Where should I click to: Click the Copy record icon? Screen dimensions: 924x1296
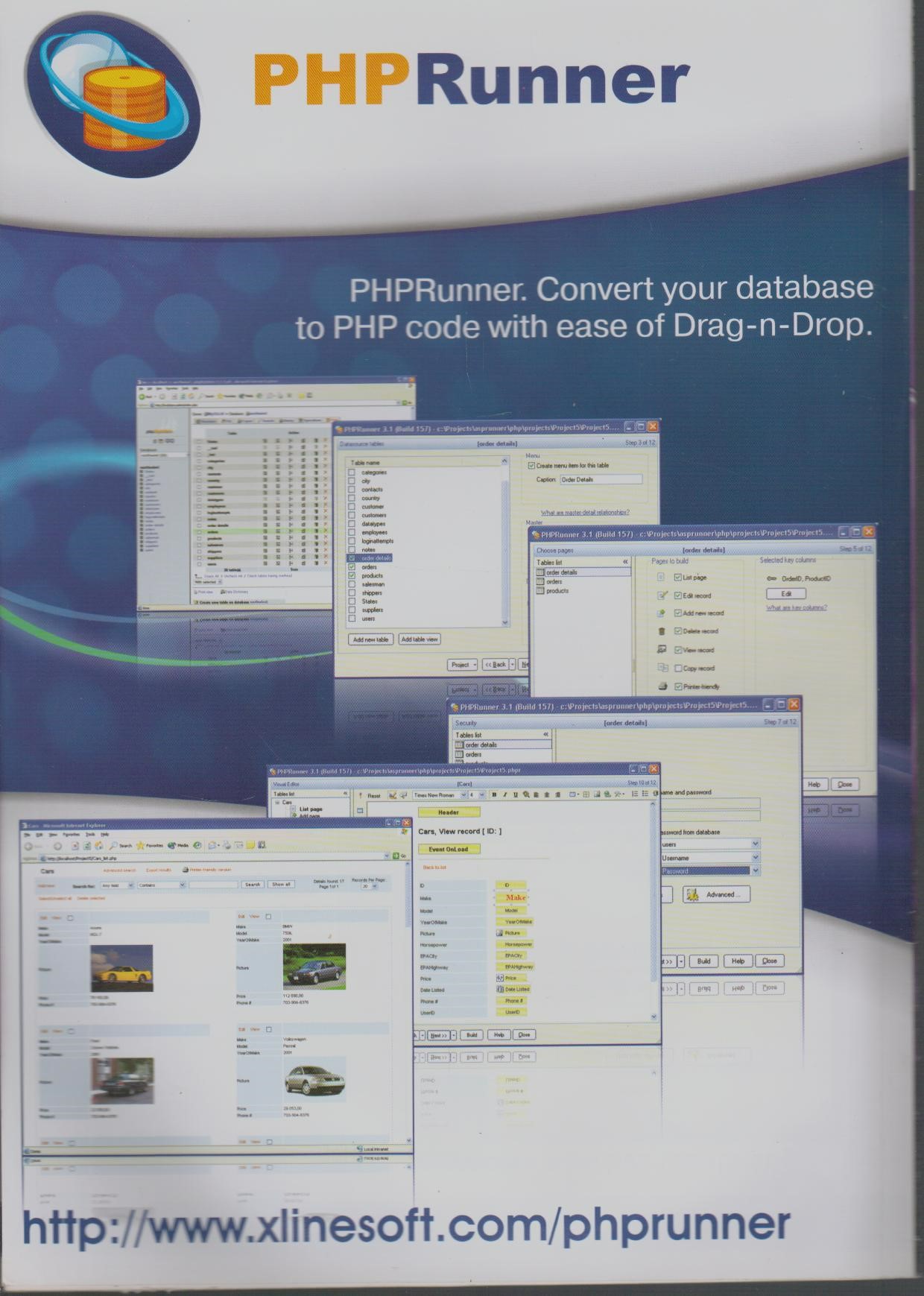pos(662,668)
